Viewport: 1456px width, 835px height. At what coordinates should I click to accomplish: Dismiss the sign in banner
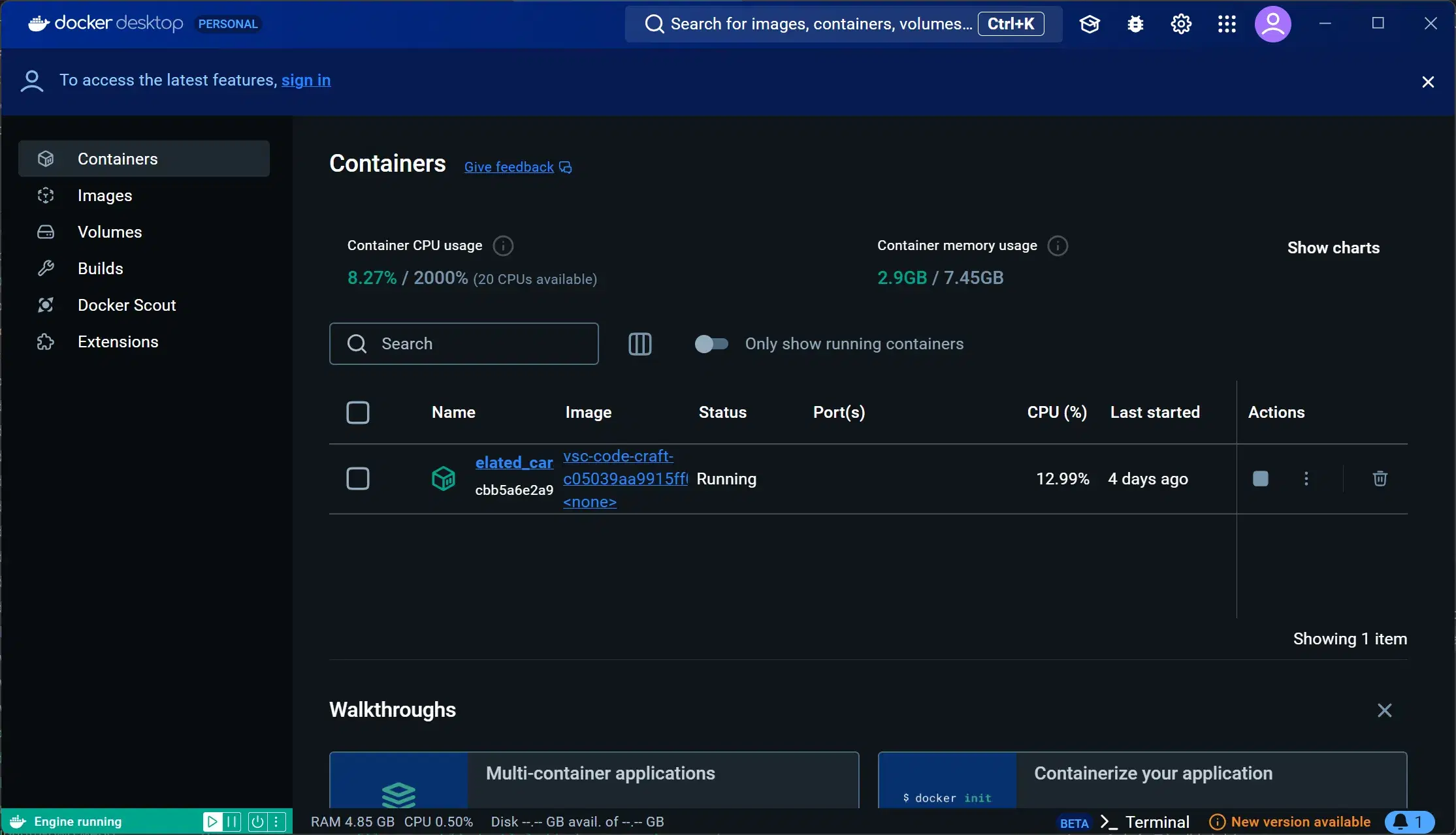pos(1428,82)
